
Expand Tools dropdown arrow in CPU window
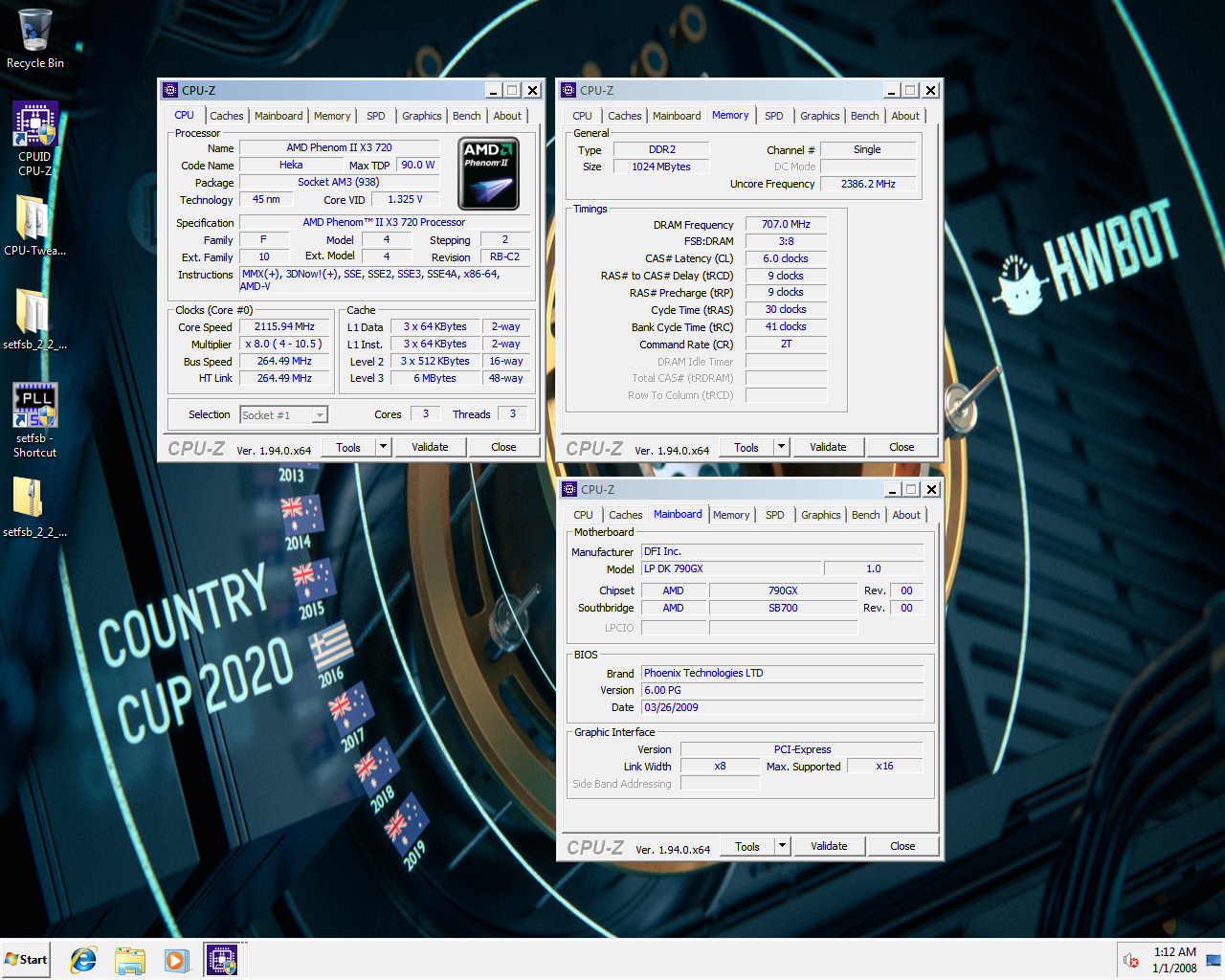tap(383, 447)
